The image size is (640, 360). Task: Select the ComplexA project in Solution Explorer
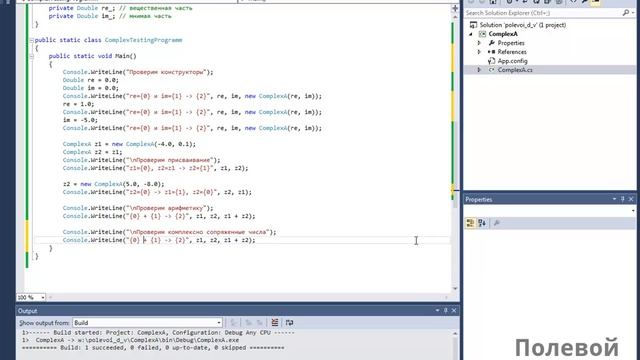(503, 34)
